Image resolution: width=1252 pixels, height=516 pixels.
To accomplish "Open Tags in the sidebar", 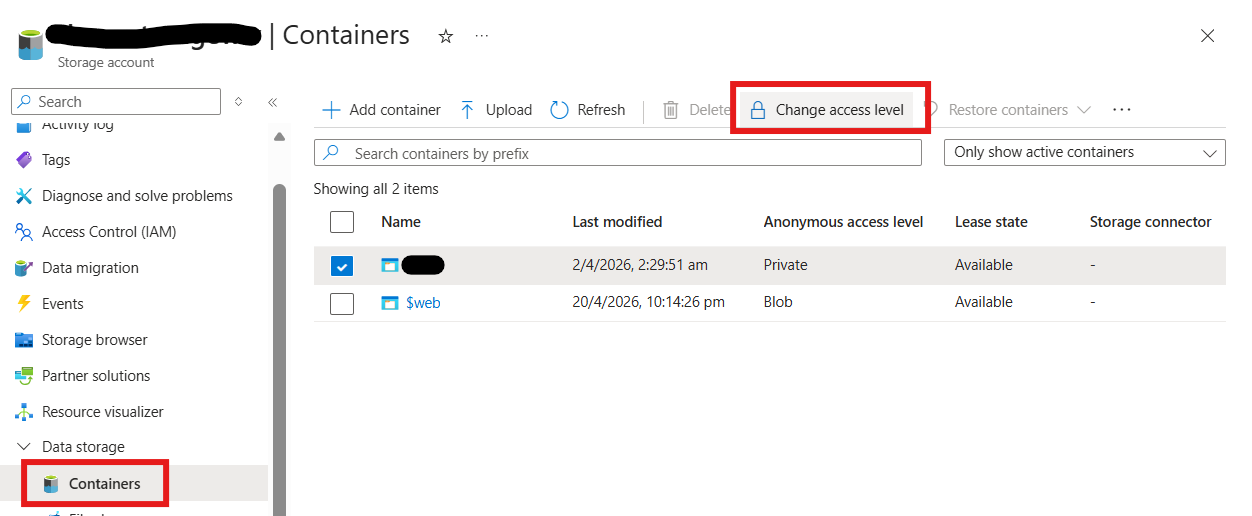I will click(x=56, y=160).
